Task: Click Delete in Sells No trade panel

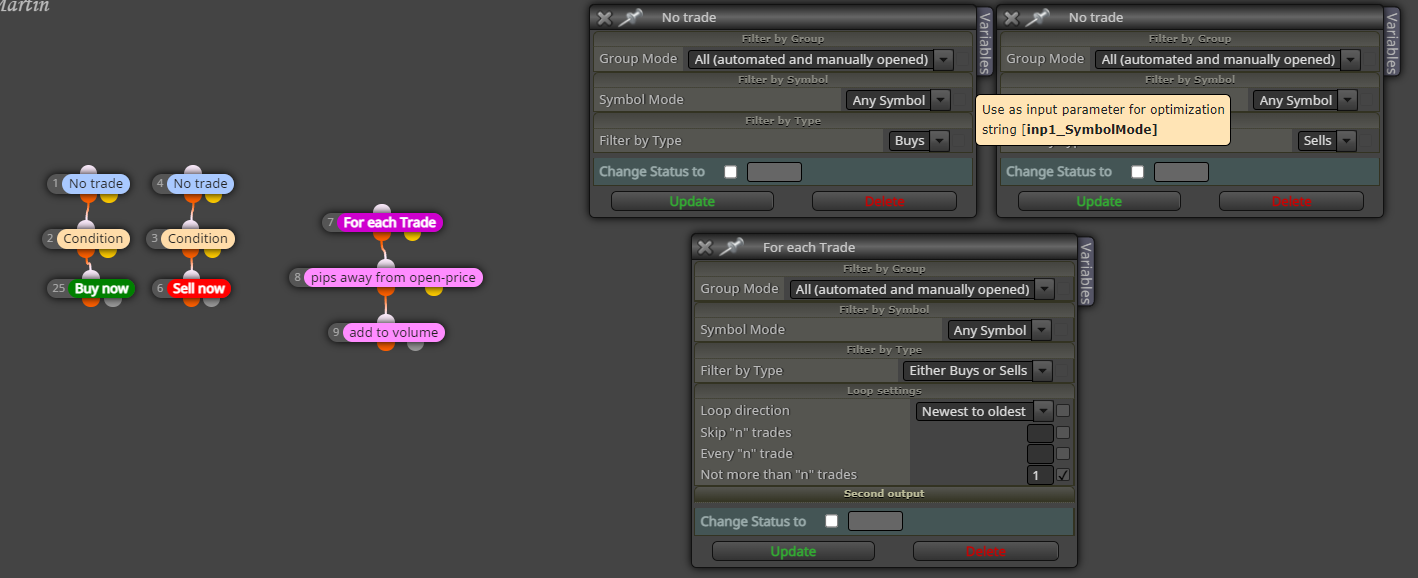Action: 1291,201
